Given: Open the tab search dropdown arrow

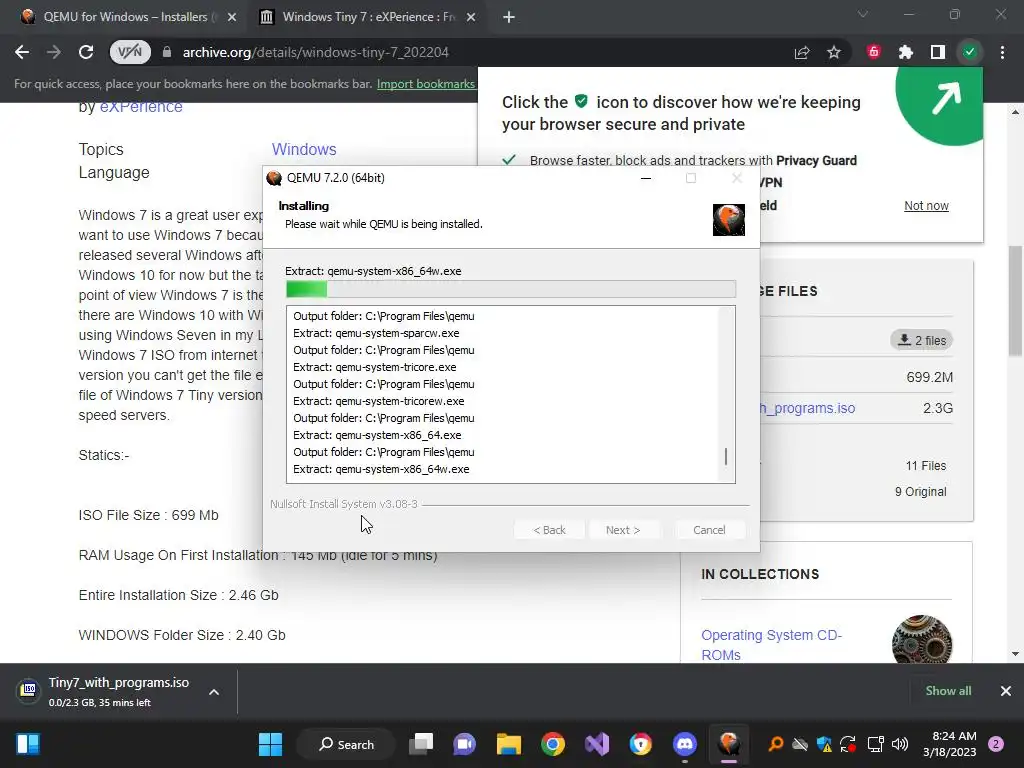Looking at the screenshot, I should [x=863, y=14].
